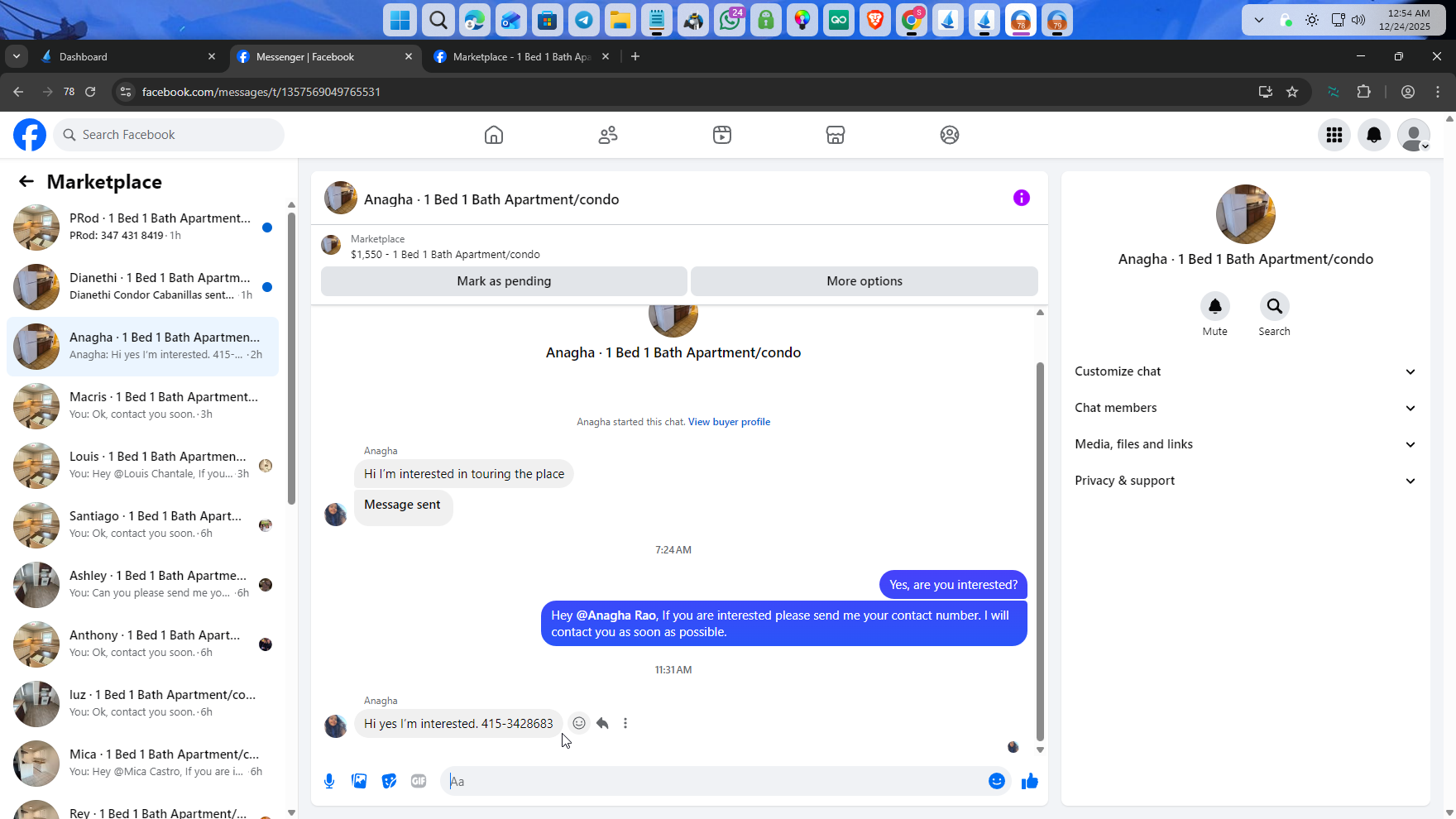Open File Explorer from the taskbar

pos(620,20)
